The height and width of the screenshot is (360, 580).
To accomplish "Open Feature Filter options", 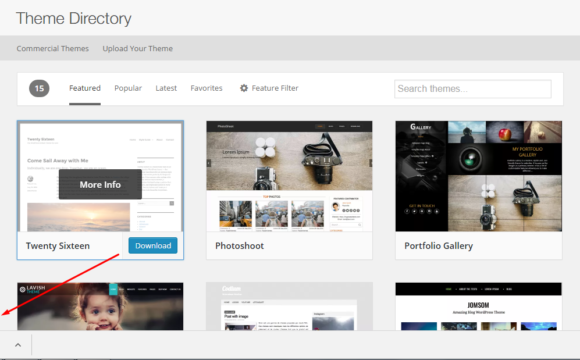I will pyautogui.click(x=269, y=88).
